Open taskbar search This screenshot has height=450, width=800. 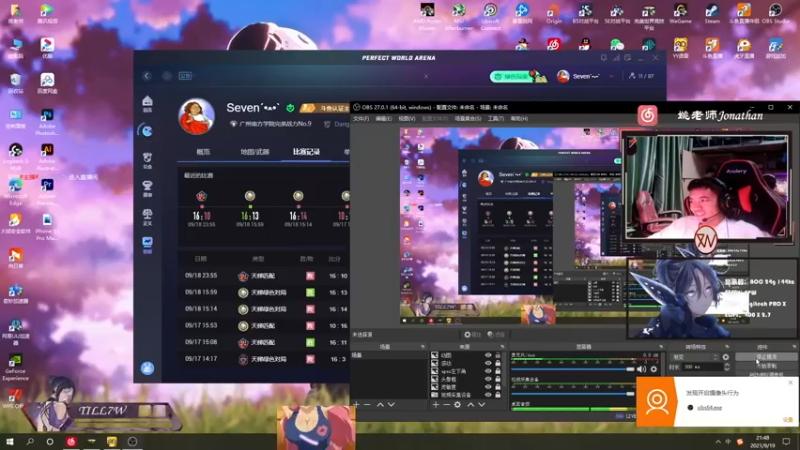click(x=30, y=442)
